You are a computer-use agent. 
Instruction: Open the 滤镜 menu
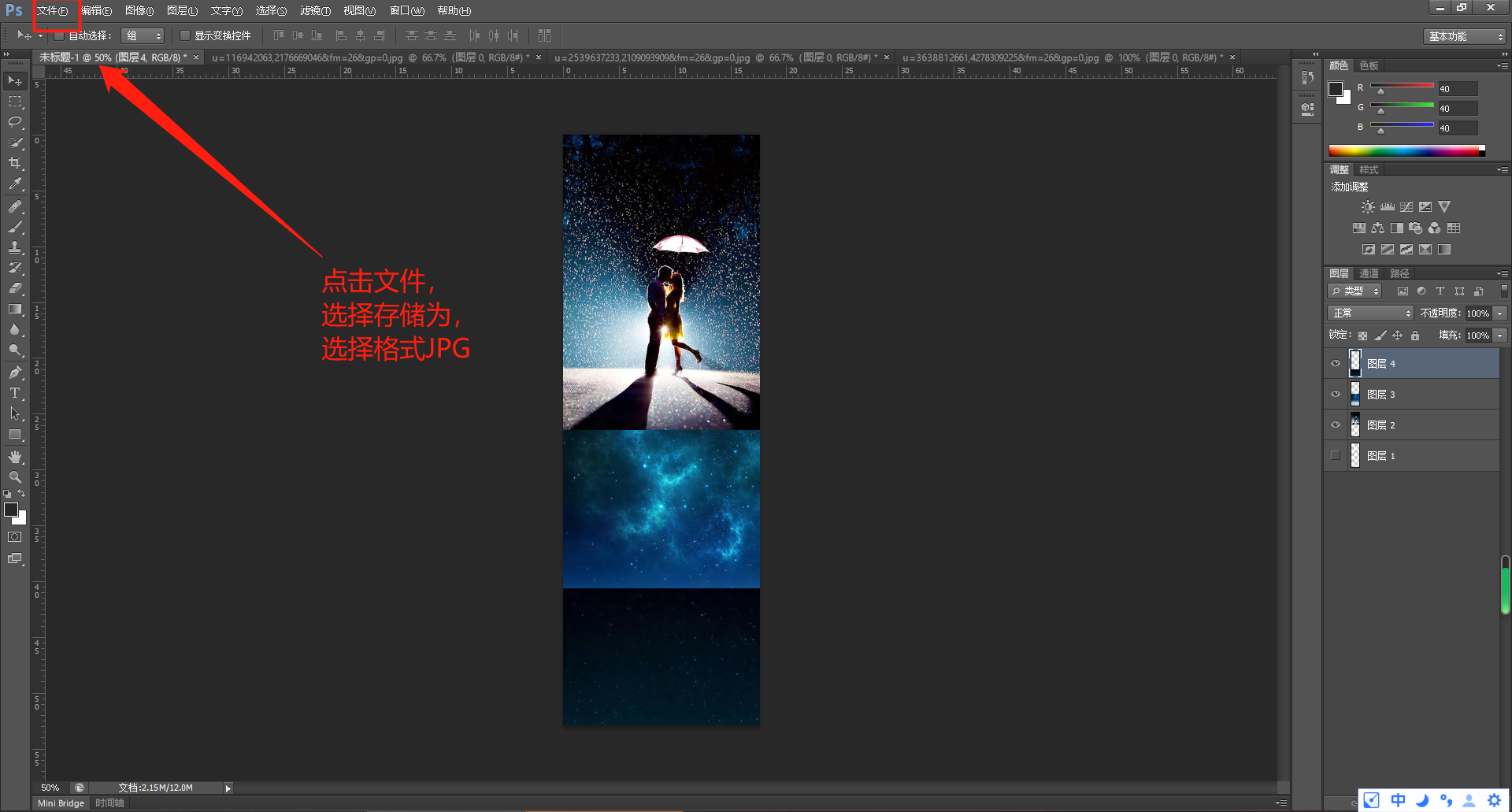pyautogui.click(x=314, y=10)
